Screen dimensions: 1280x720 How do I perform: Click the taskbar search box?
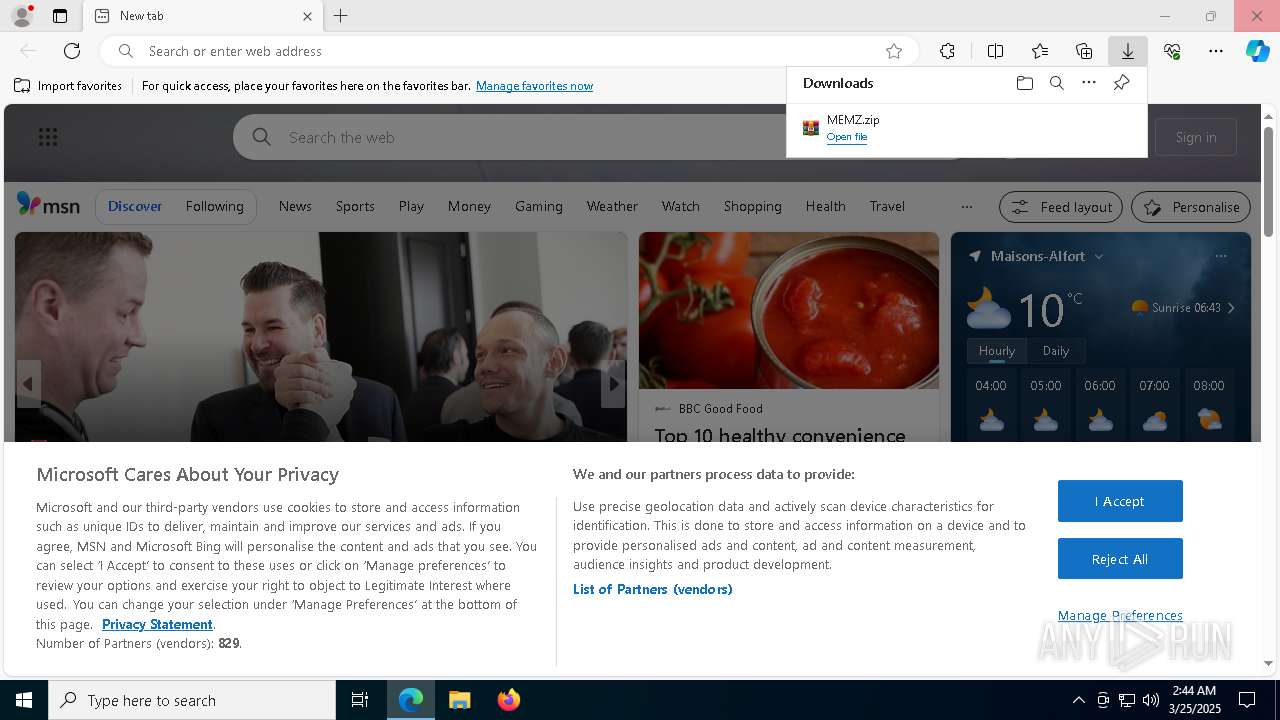click(x=192, y=700)
